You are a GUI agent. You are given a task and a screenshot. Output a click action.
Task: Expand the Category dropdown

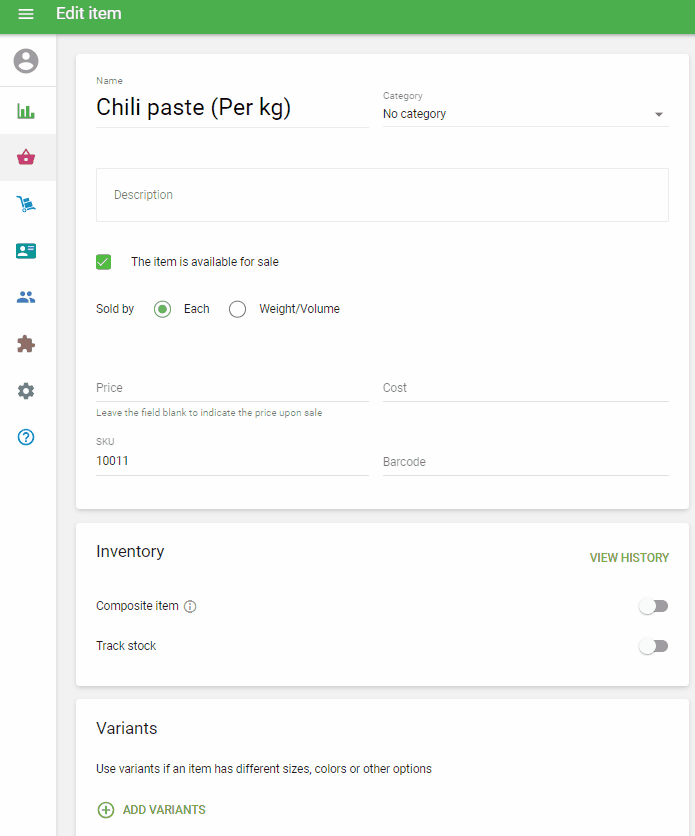point(524,114)
